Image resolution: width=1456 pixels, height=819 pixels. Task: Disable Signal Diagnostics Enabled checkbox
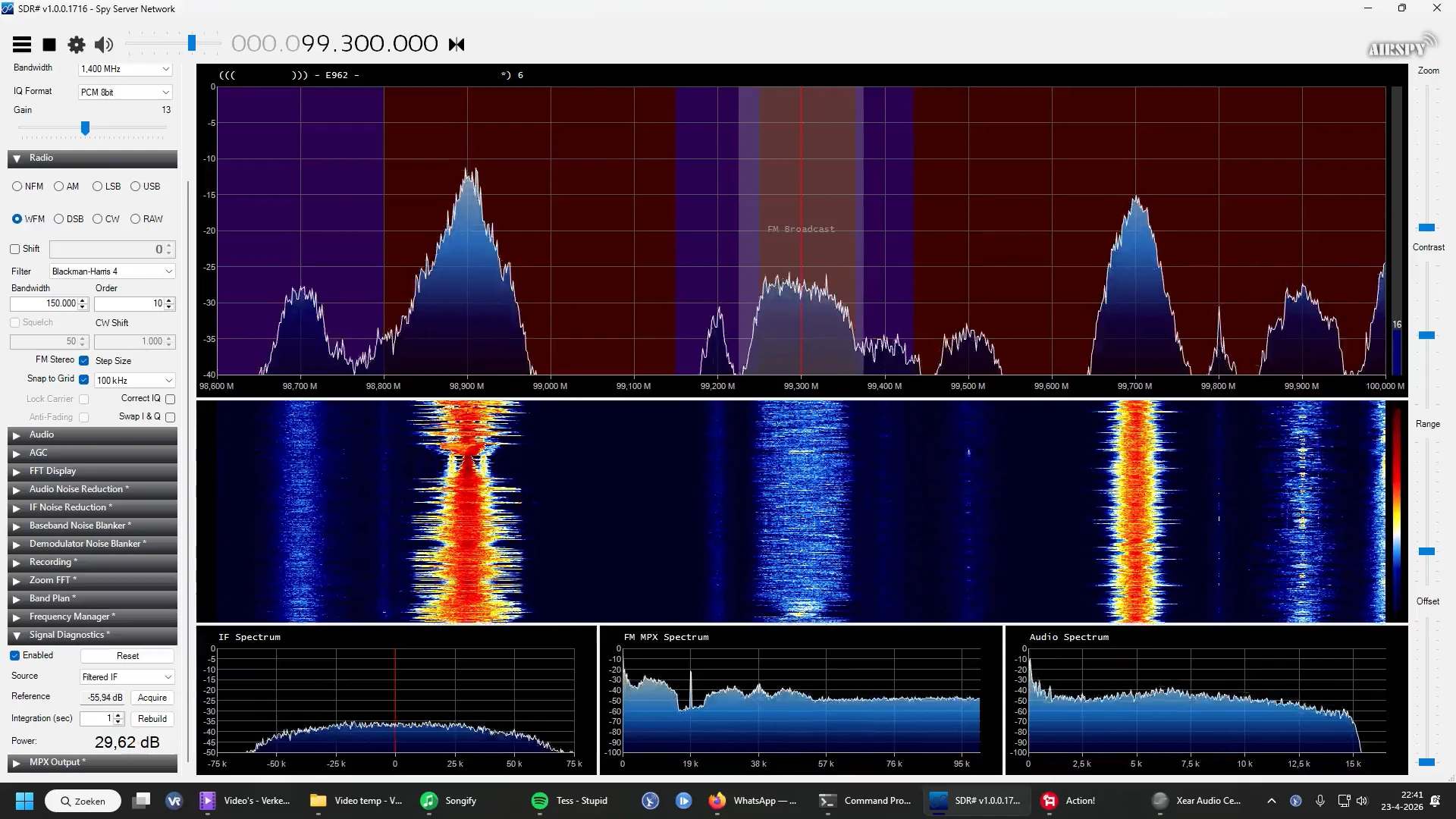(14, 655)
